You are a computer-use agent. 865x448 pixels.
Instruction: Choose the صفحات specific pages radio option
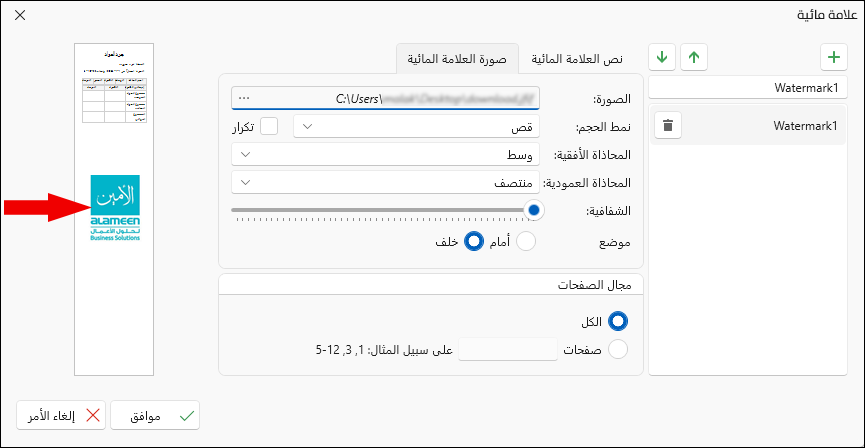pyautogui.click(x=618, y=349)
